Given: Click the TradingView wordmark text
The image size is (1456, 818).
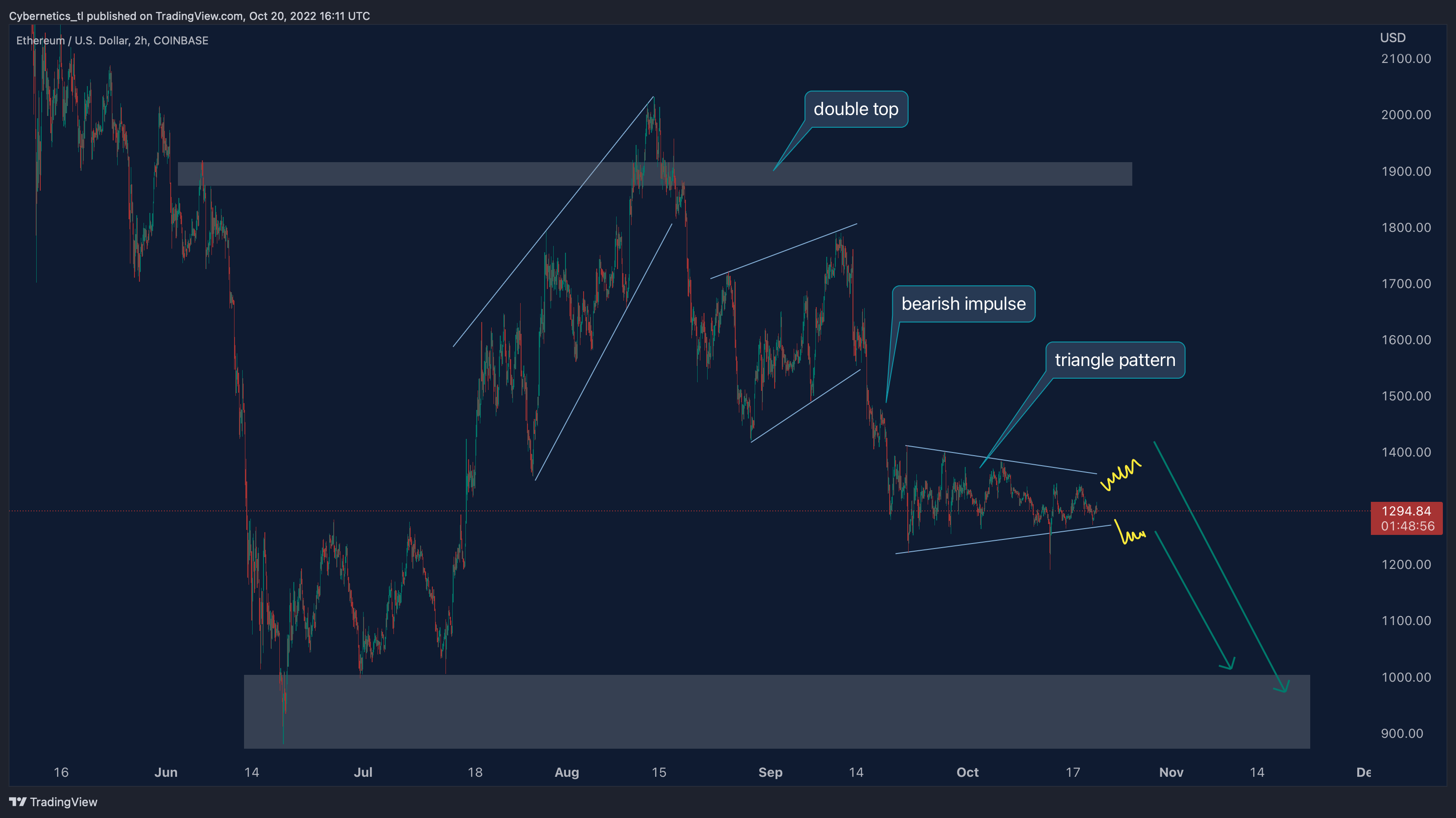Looking at the screenshot, I should [x=63, y=802].
